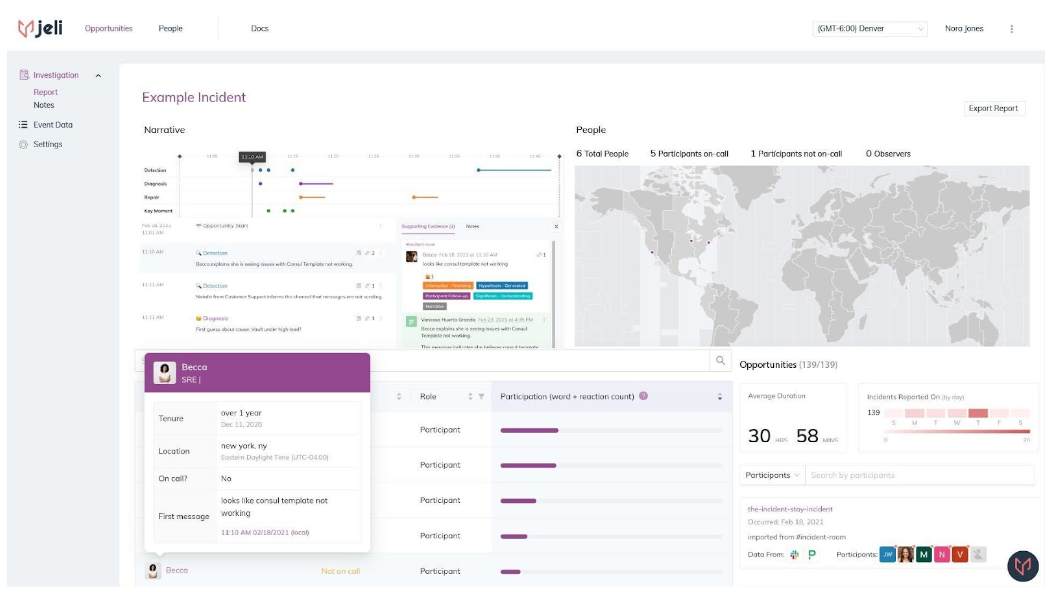The image size is (1060, 592).
Task: Switch to the Notes tab in evidence panel
Action: (473, 226)
